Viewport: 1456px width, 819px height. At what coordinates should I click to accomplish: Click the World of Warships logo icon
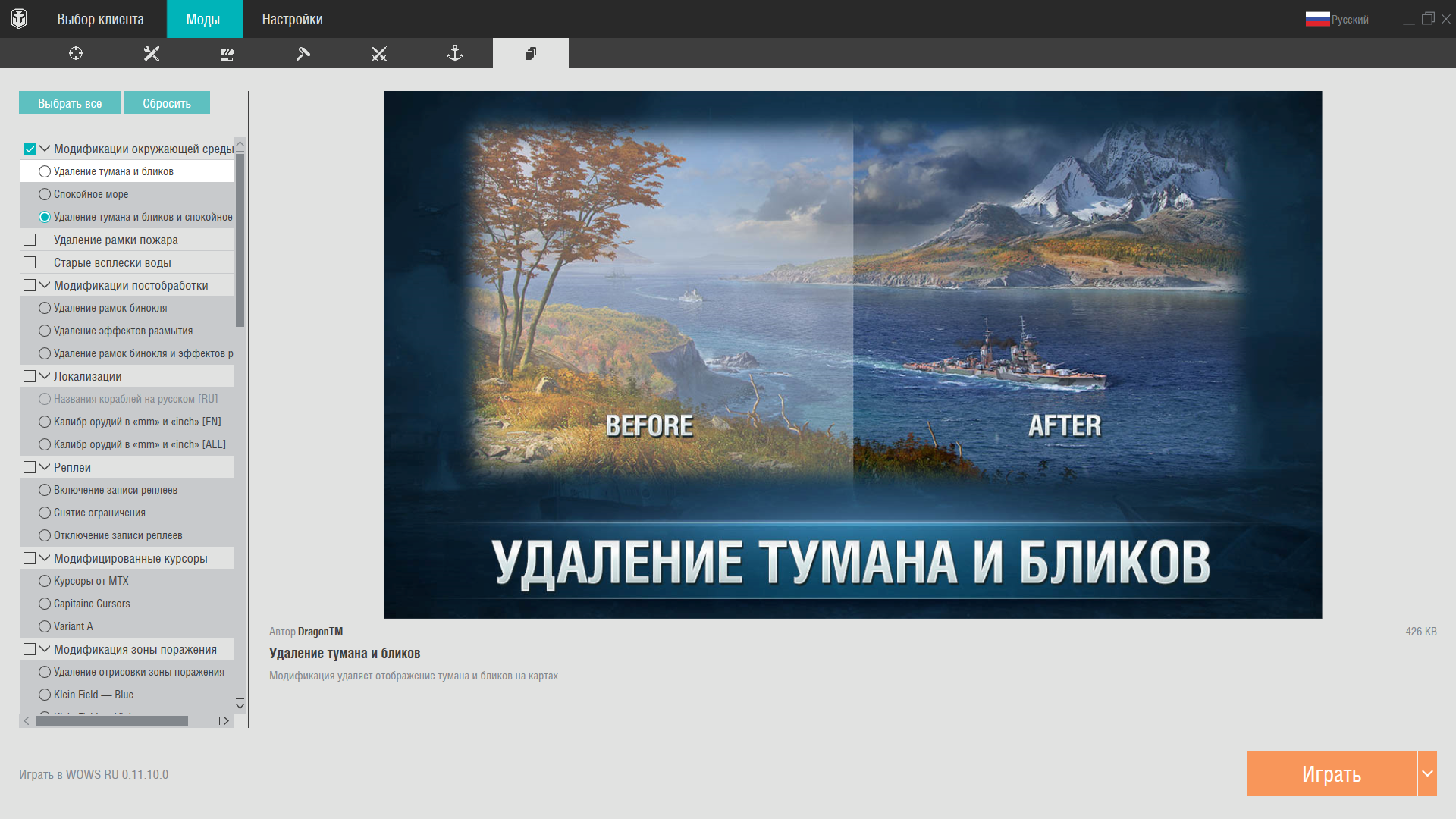point(19,19)
